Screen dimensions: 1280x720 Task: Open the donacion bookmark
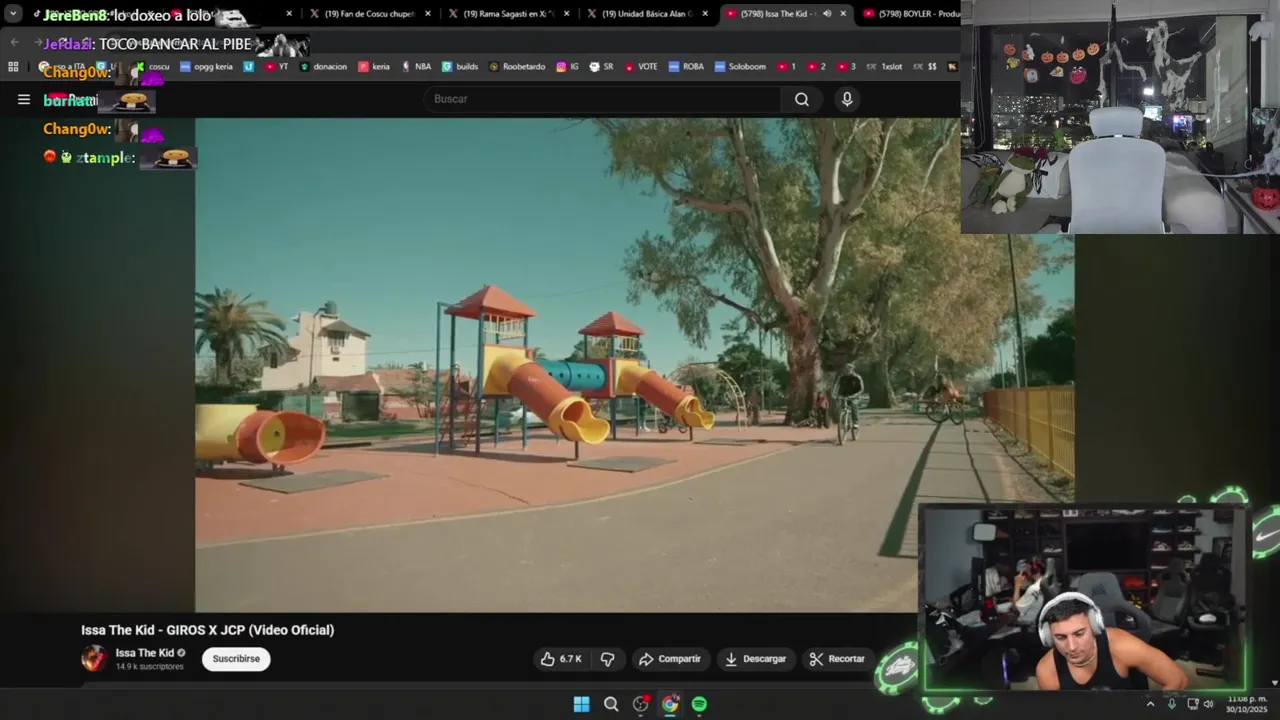pyautogui.click(x=324, y=67)
